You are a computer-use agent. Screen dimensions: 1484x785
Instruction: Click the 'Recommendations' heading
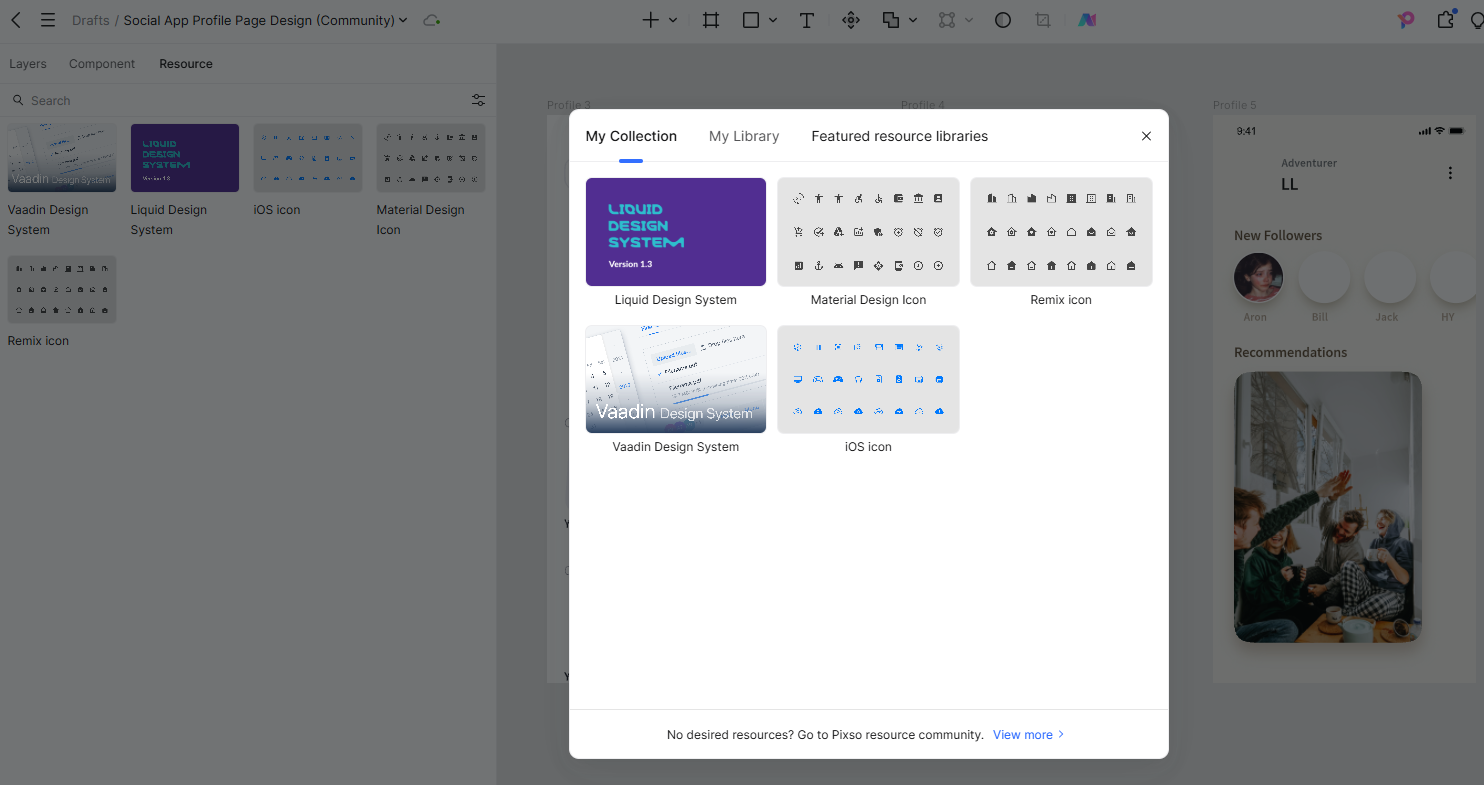click(x=1291, y=352)
